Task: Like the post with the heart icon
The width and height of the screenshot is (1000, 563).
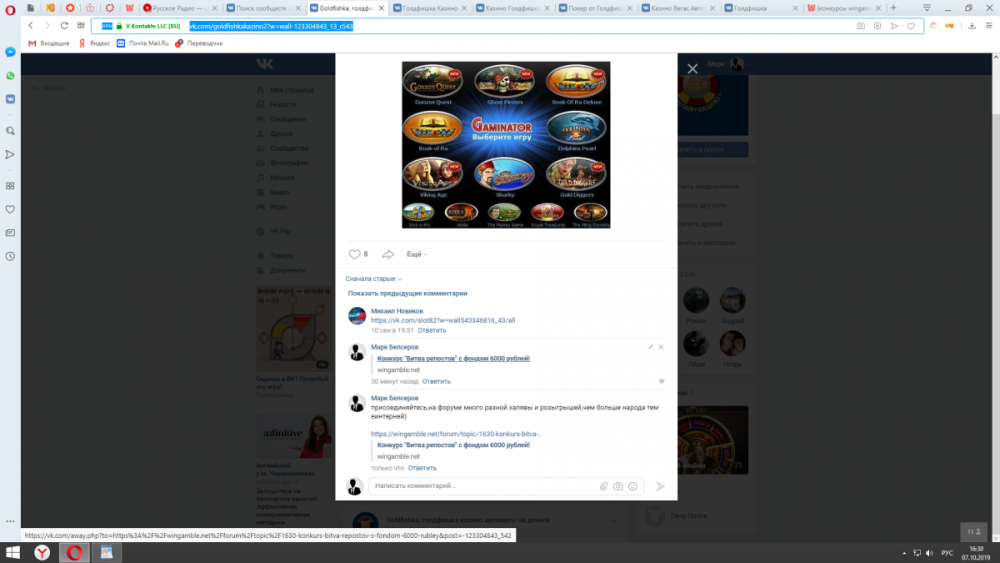Action: click(x=354, y=254)
